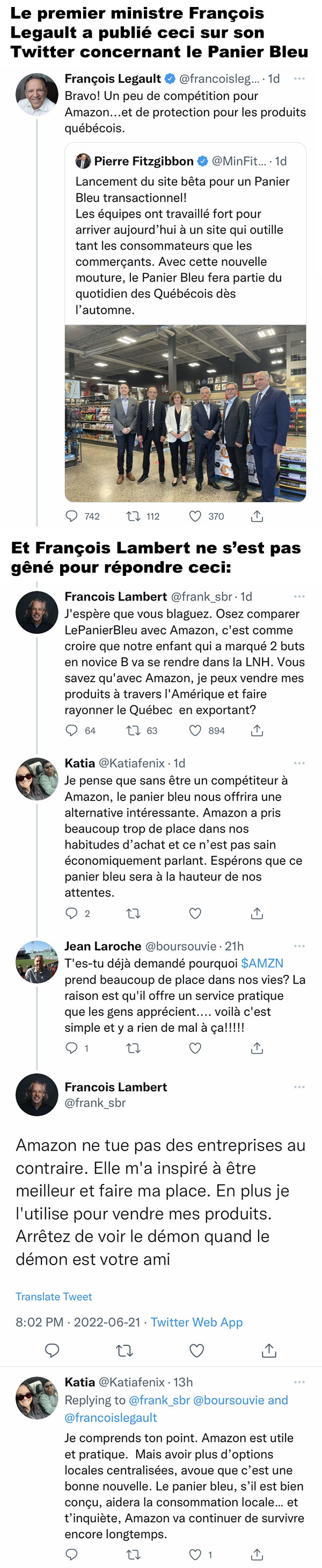322x1568 pixels.
Task: Retweet François Legault's tweet with 112 retweets
Action: (133, 516)
